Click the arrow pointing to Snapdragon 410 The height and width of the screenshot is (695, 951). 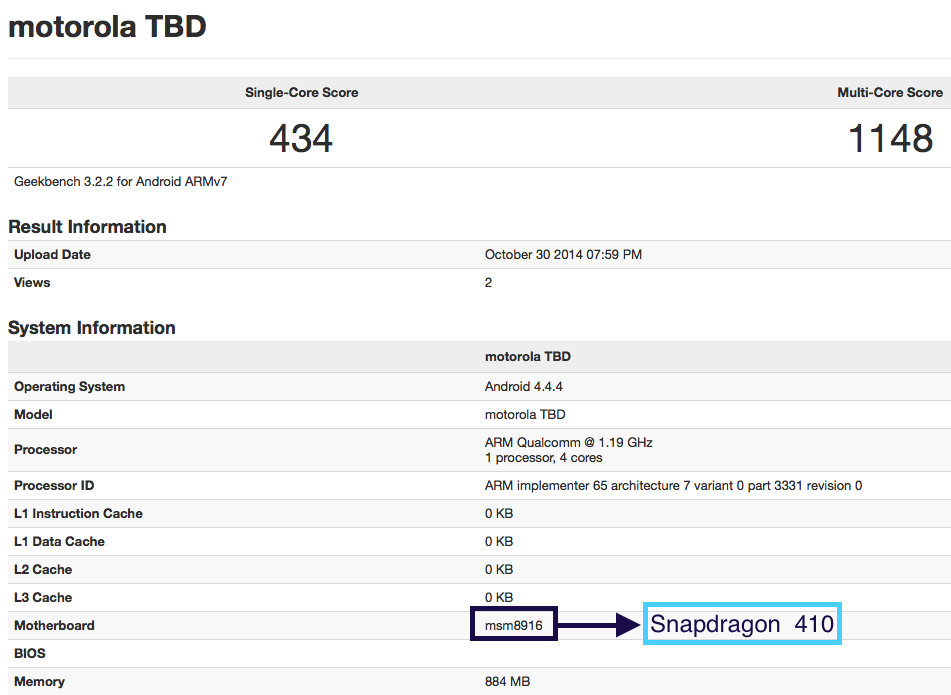coord(600,626)
